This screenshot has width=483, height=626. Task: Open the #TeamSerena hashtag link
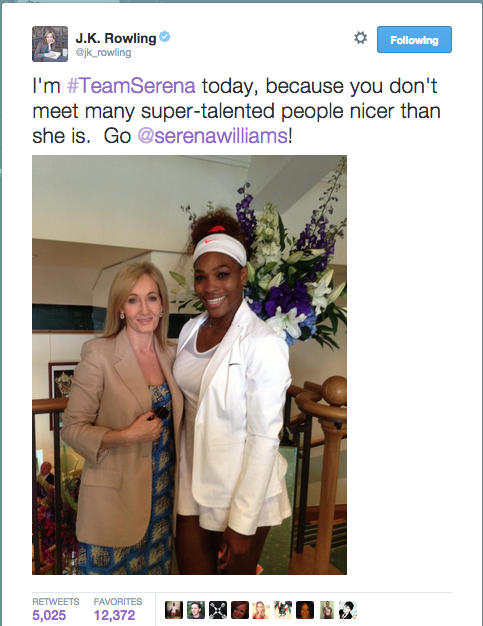131,86
